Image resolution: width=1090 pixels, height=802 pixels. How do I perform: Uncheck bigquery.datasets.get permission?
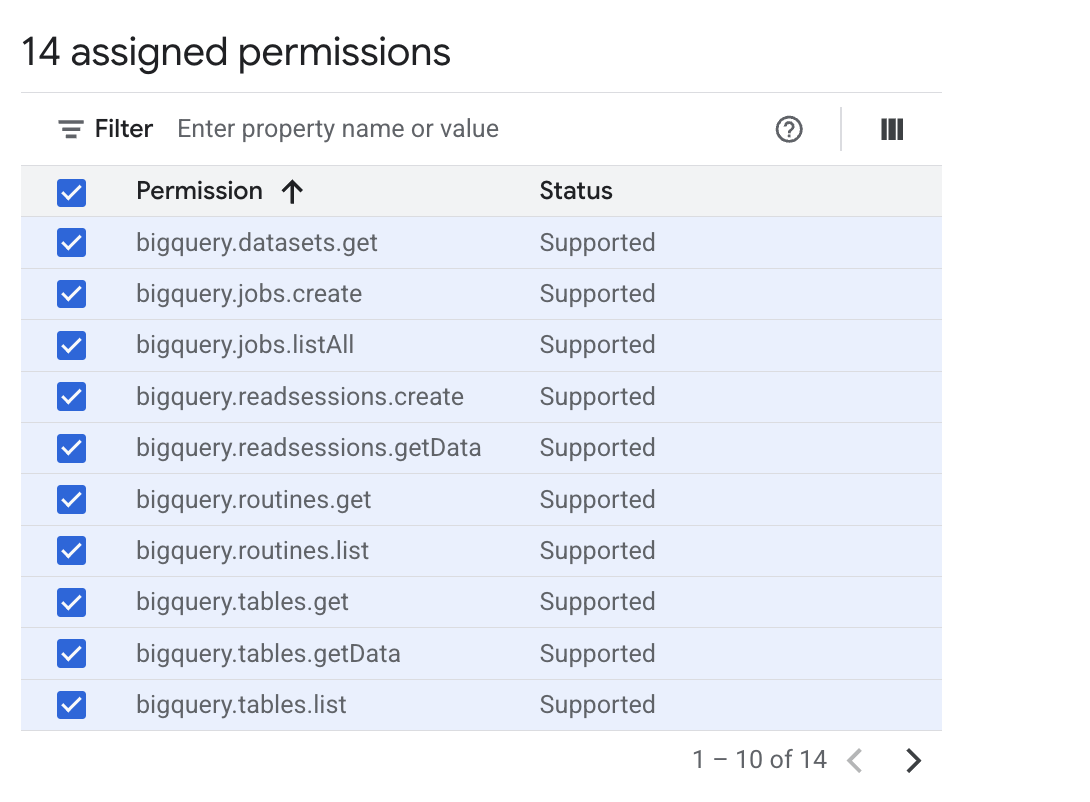[x=71, y=242]
